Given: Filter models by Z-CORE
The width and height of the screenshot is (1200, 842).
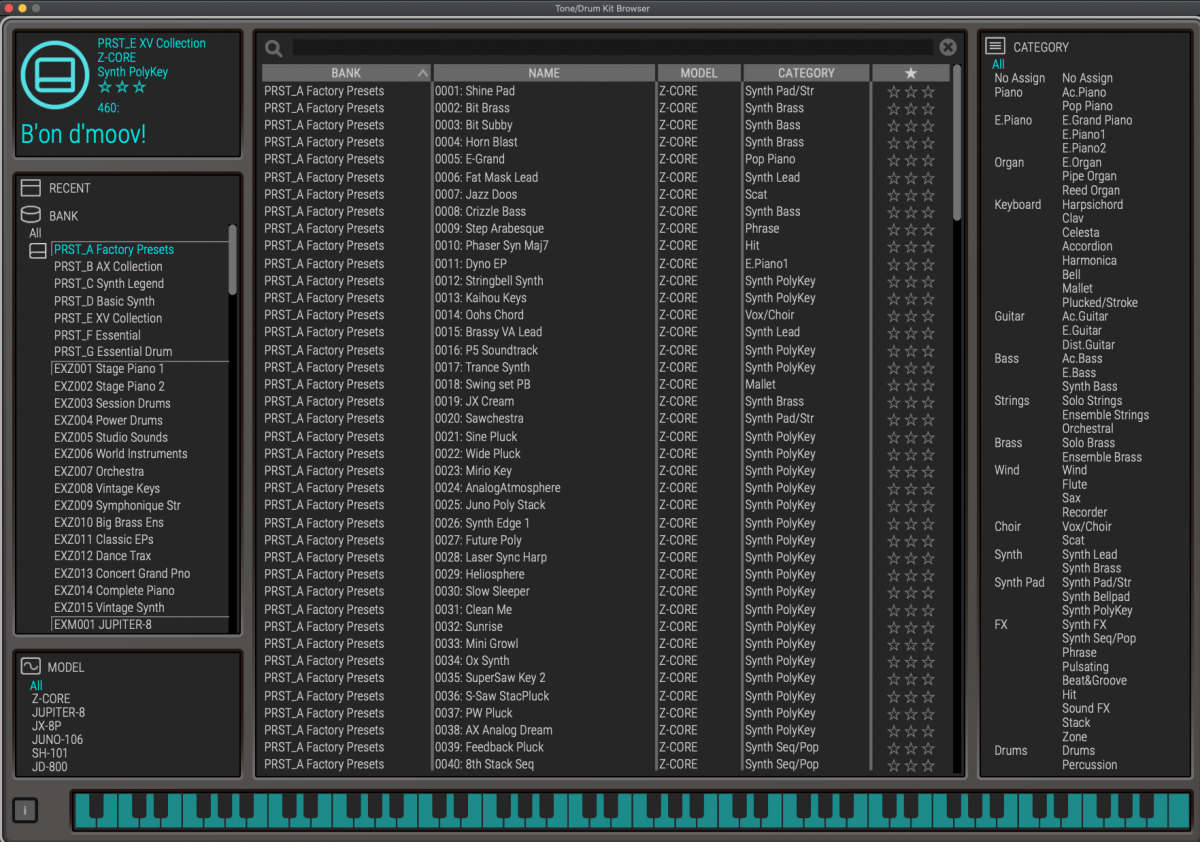Looking at the screenshot, I should pos(51,699).
